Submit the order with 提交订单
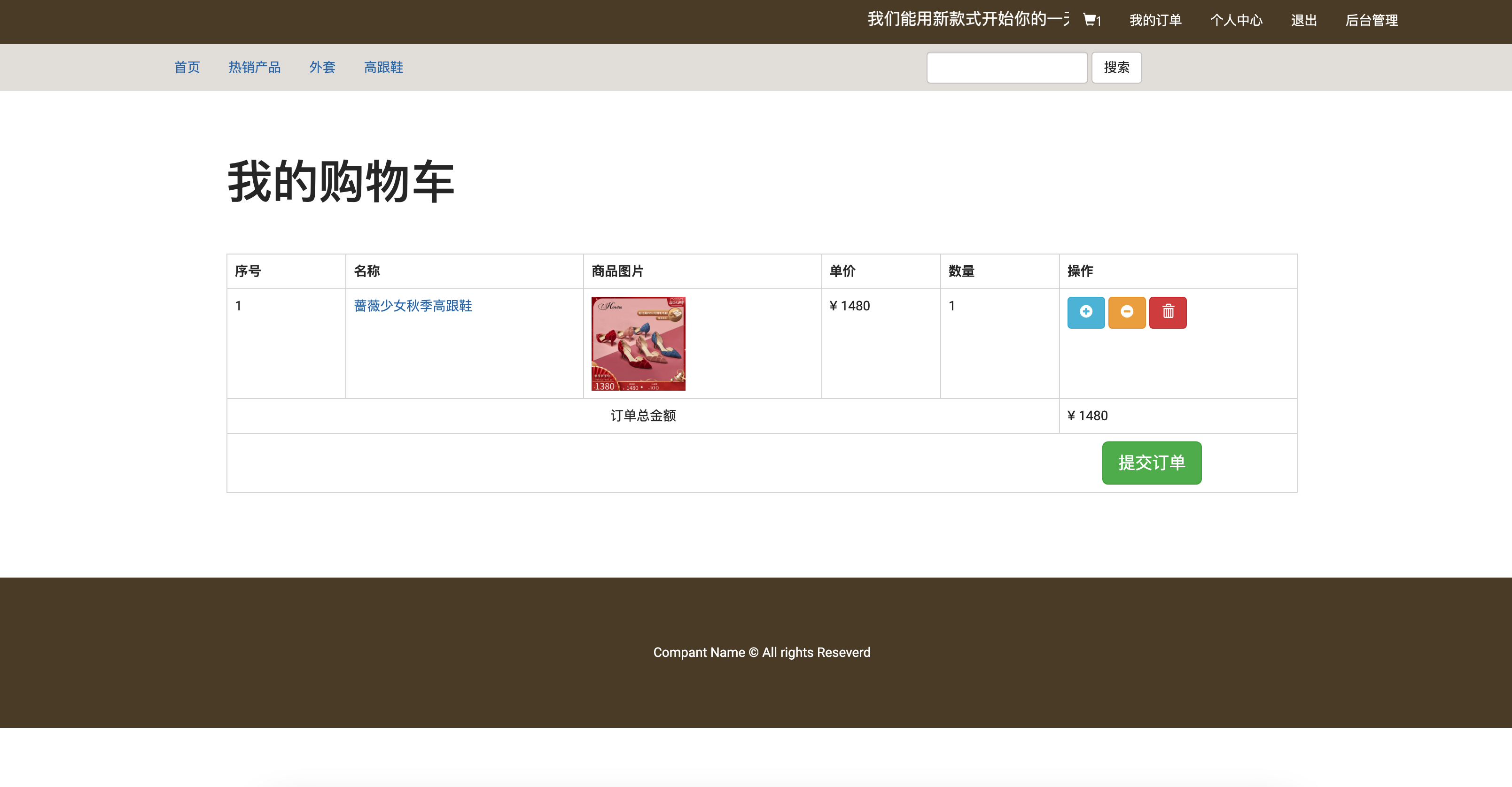The width and height of the screenshot is (1512, 787). pyautogui.click(x=1151, y=463)
